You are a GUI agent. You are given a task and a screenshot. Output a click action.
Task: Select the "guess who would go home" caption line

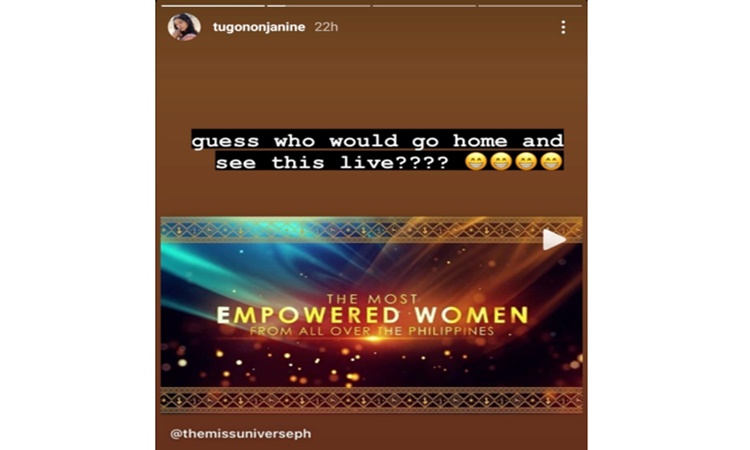377,141
